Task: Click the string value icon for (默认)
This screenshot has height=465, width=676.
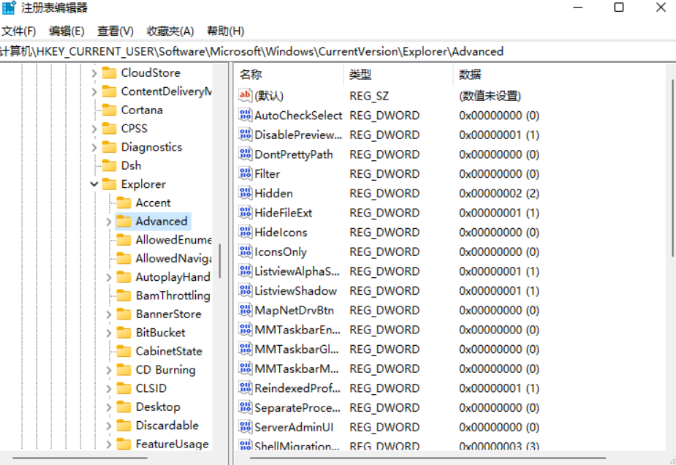Action: pos(246,95)
